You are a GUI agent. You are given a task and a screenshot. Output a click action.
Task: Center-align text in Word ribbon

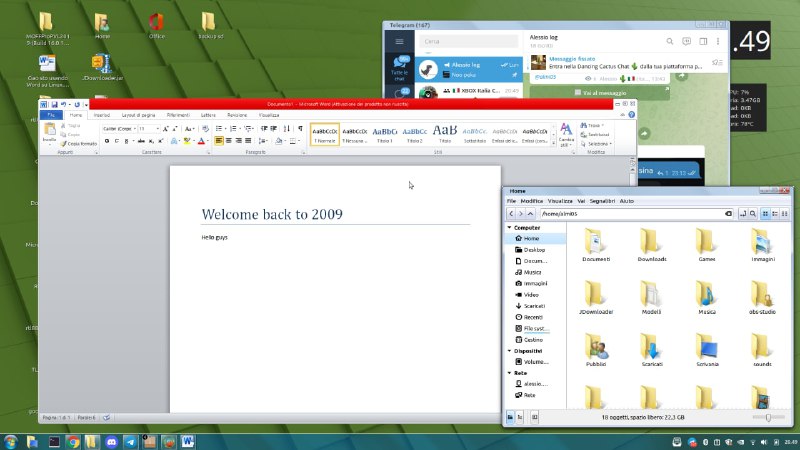[229, 141]
